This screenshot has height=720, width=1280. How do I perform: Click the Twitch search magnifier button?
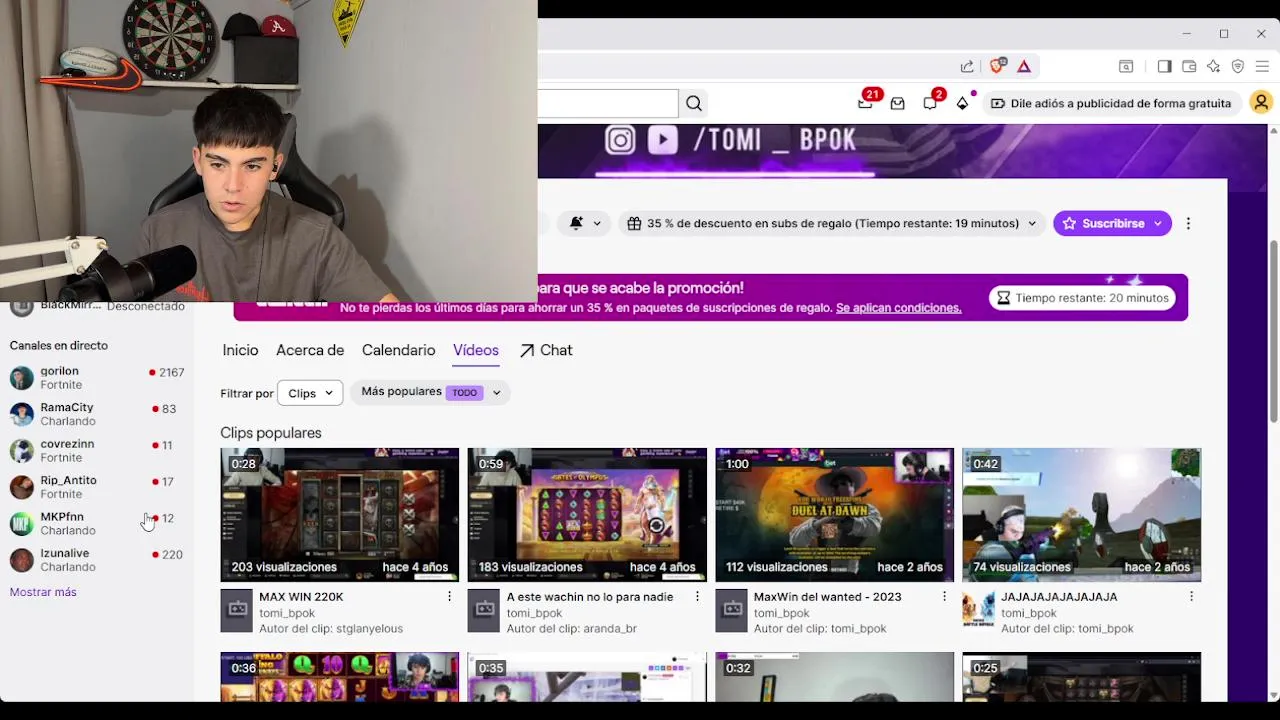694,103
